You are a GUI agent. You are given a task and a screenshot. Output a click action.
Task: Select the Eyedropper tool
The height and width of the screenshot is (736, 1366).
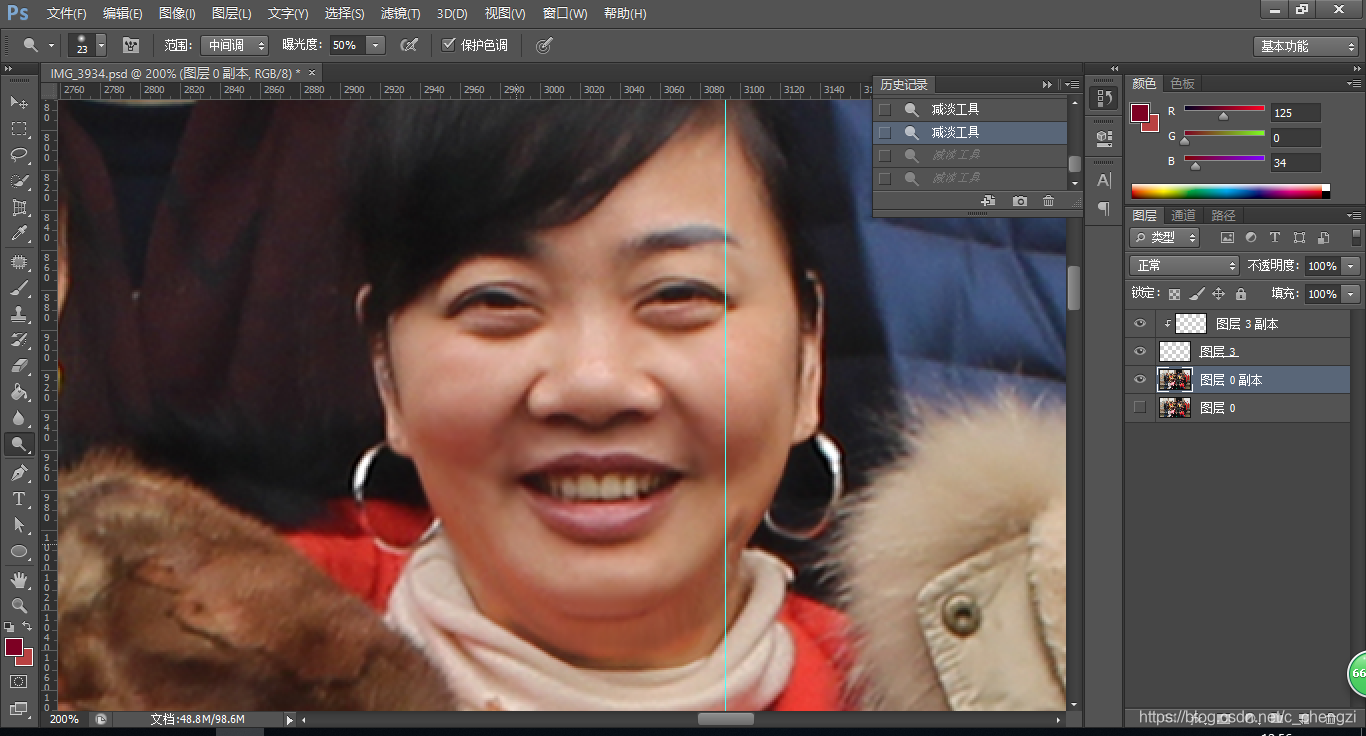pos(19,234)
